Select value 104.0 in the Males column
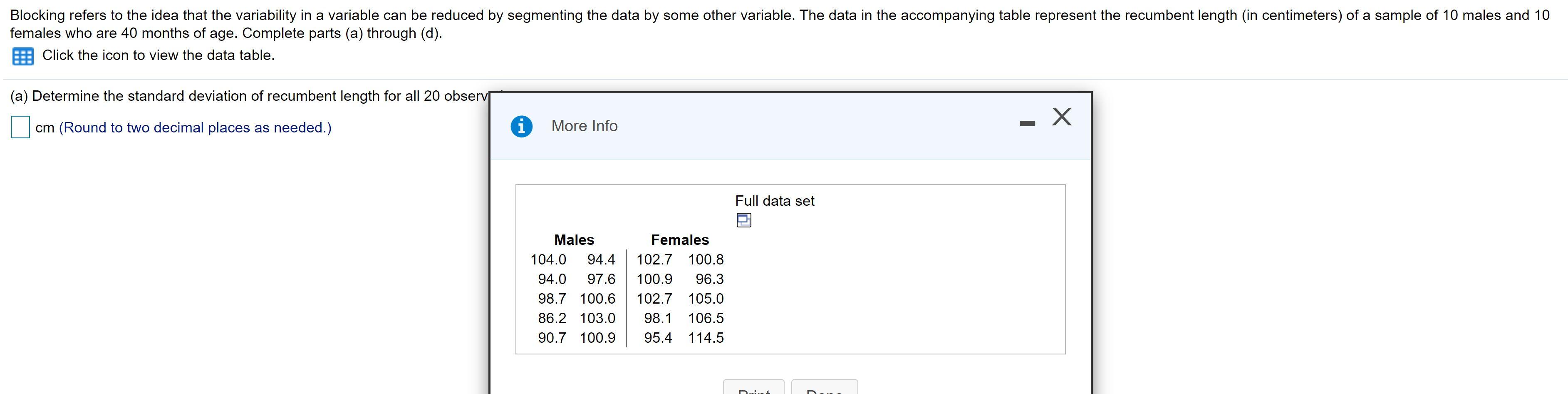1568x394 pixels. click(x=548, y=259)
